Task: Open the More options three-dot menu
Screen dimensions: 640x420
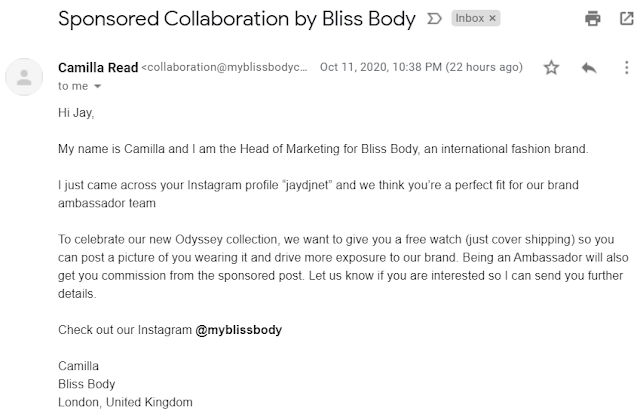Action: coord(622,68)
